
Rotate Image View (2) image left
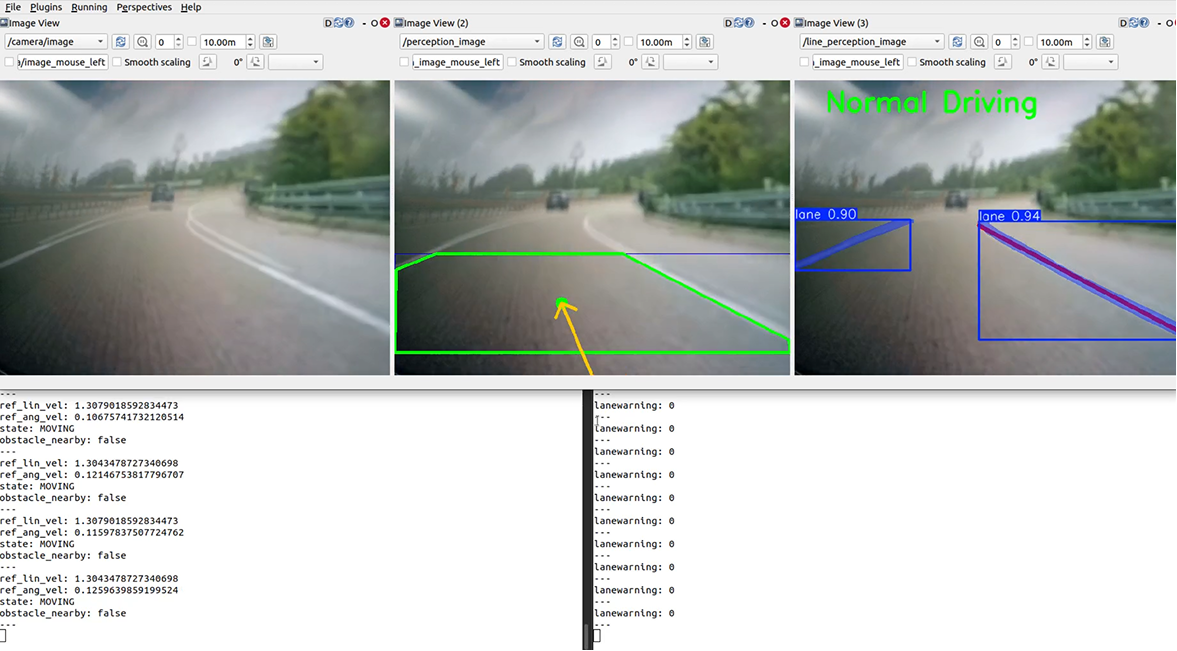pyautogui.click(x=603, y=62)
